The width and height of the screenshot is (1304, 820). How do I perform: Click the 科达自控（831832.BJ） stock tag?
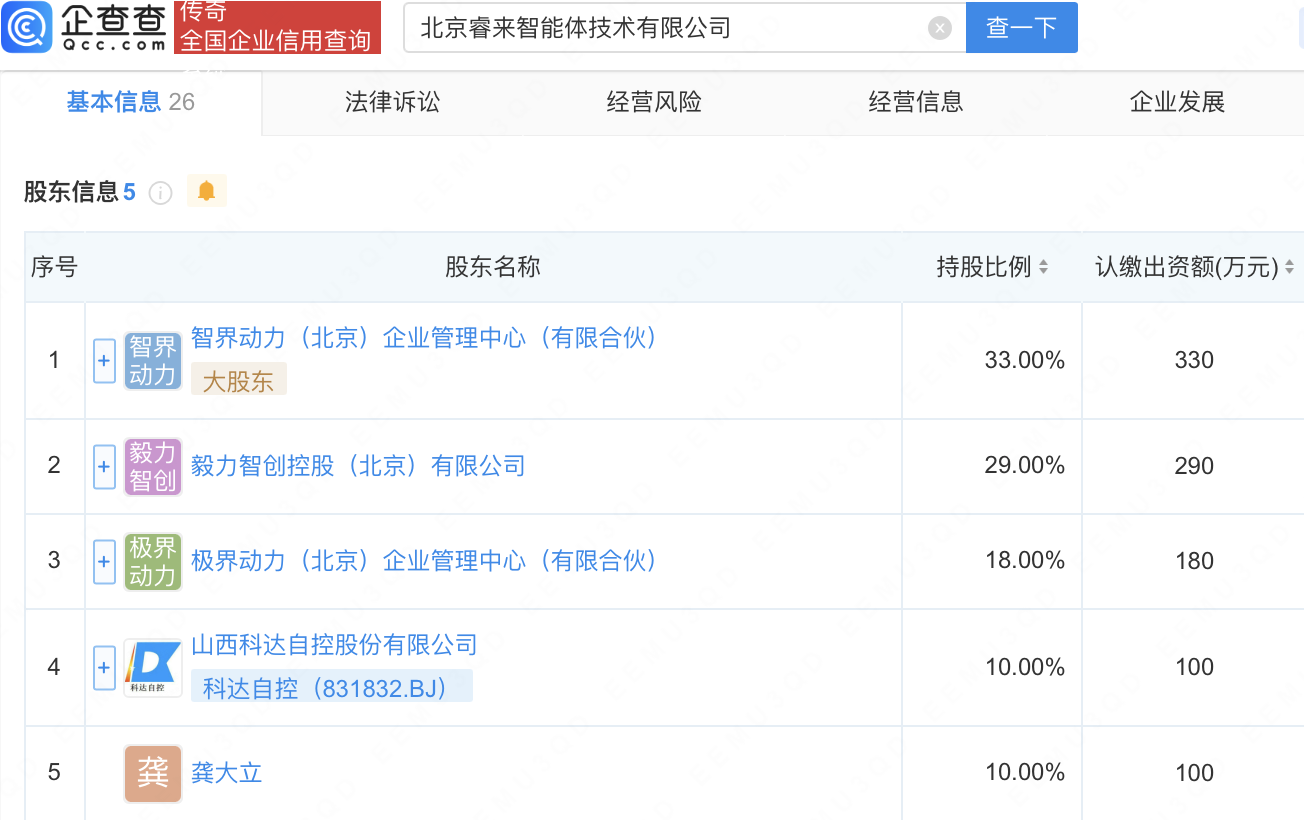coord(331,687)
